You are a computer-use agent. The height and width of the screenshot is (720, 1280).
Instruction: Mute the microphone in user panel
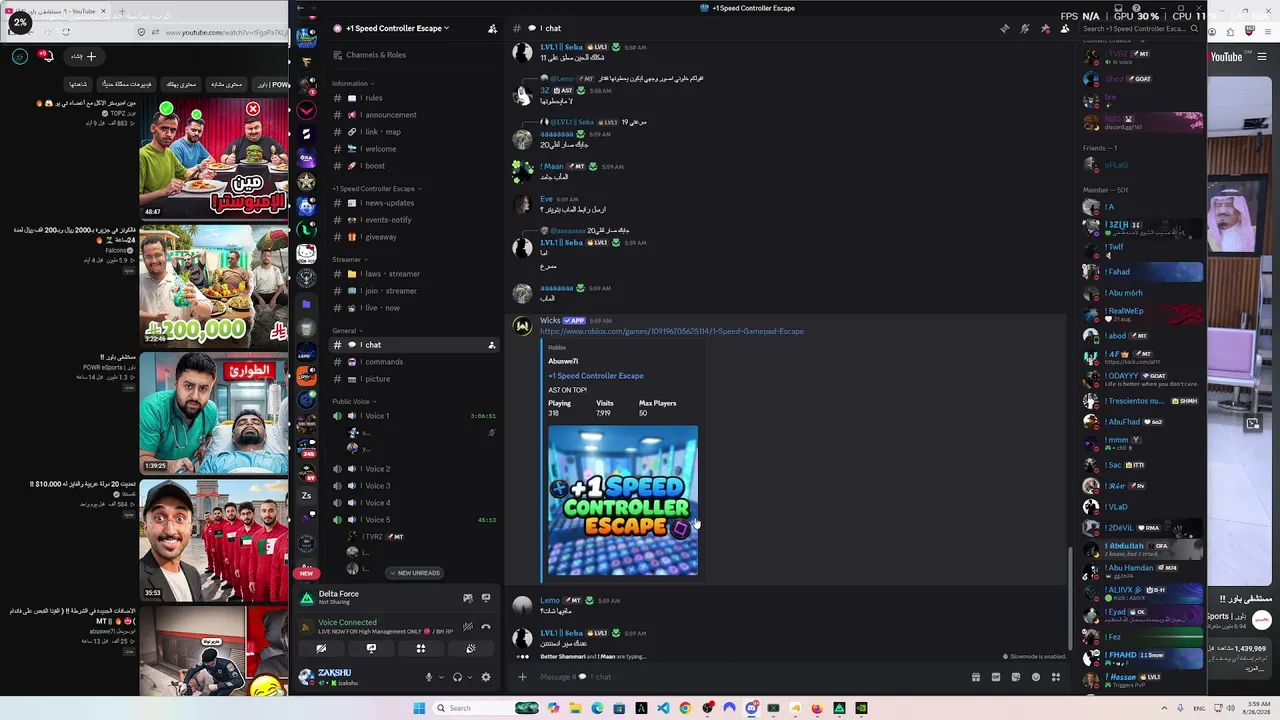click(x=429, y=677)
